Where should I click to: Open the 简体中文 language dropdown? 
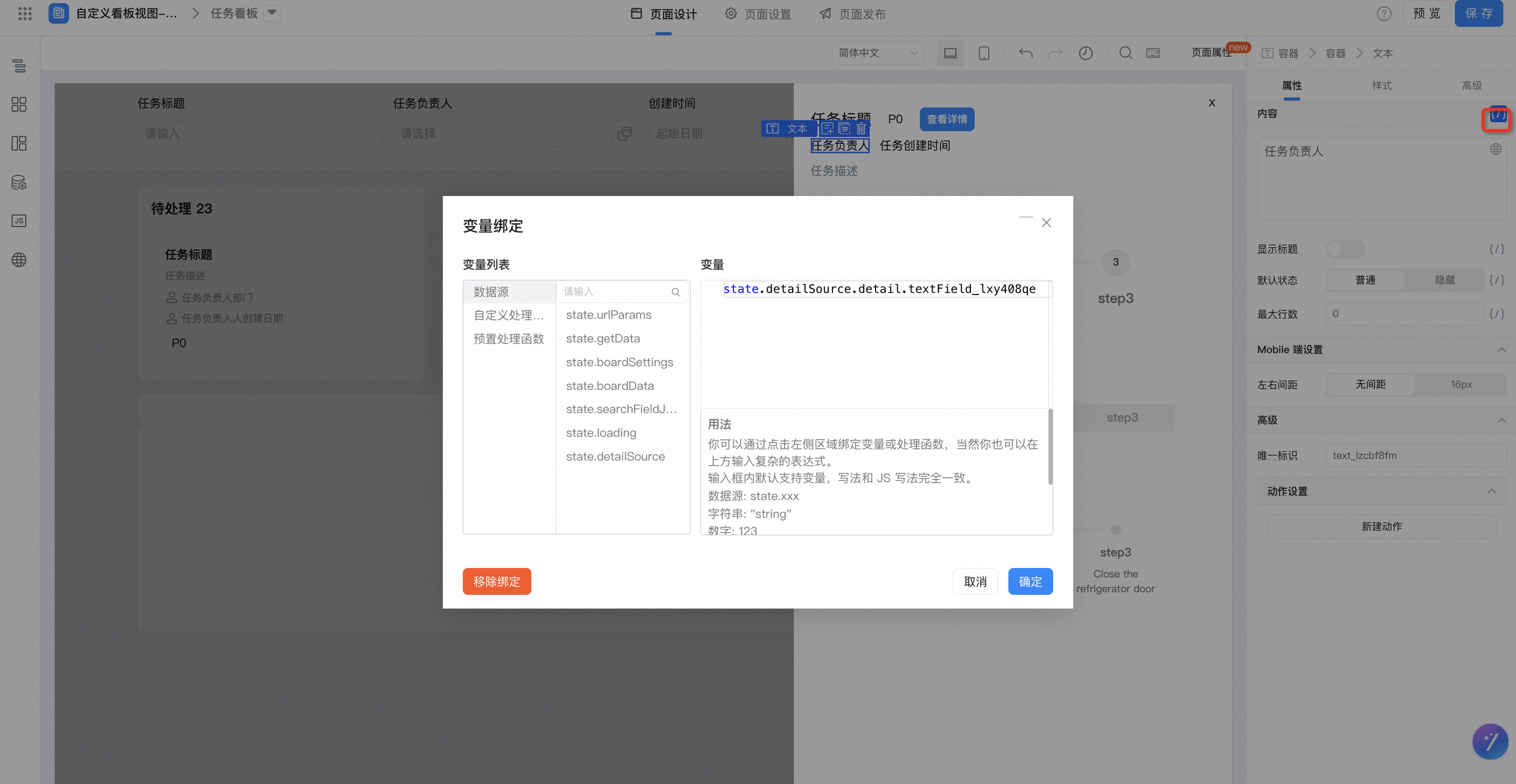point(878,54)
